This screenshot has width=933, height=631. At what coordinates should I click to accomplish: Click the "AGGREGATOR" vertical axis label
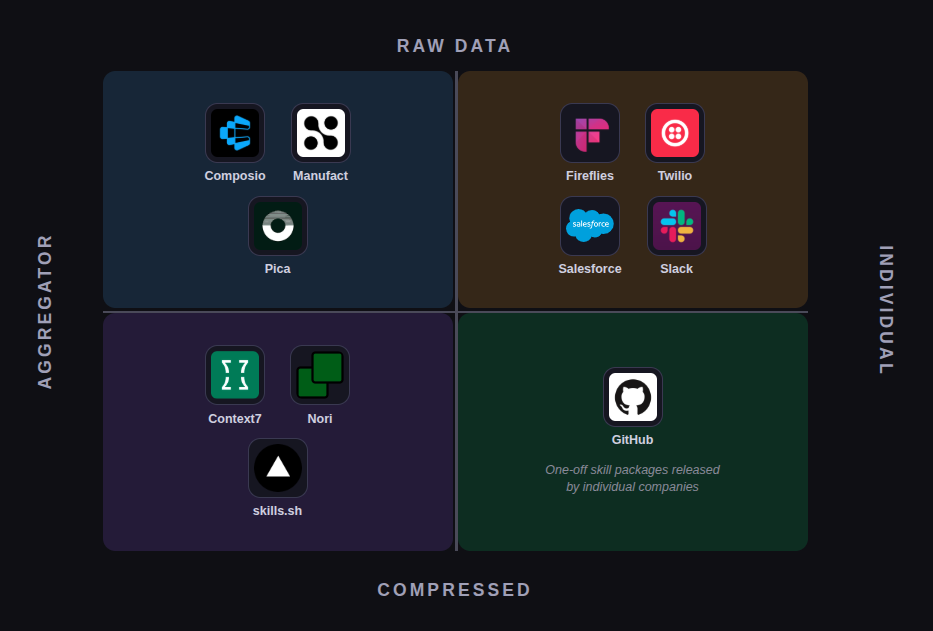(x=45, y=311)
